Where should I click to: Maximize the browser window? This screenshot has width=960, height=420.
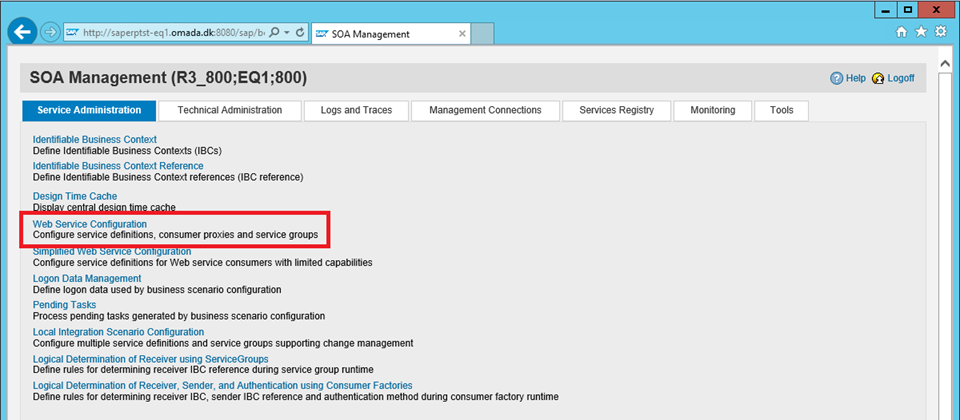pos(908,10)
